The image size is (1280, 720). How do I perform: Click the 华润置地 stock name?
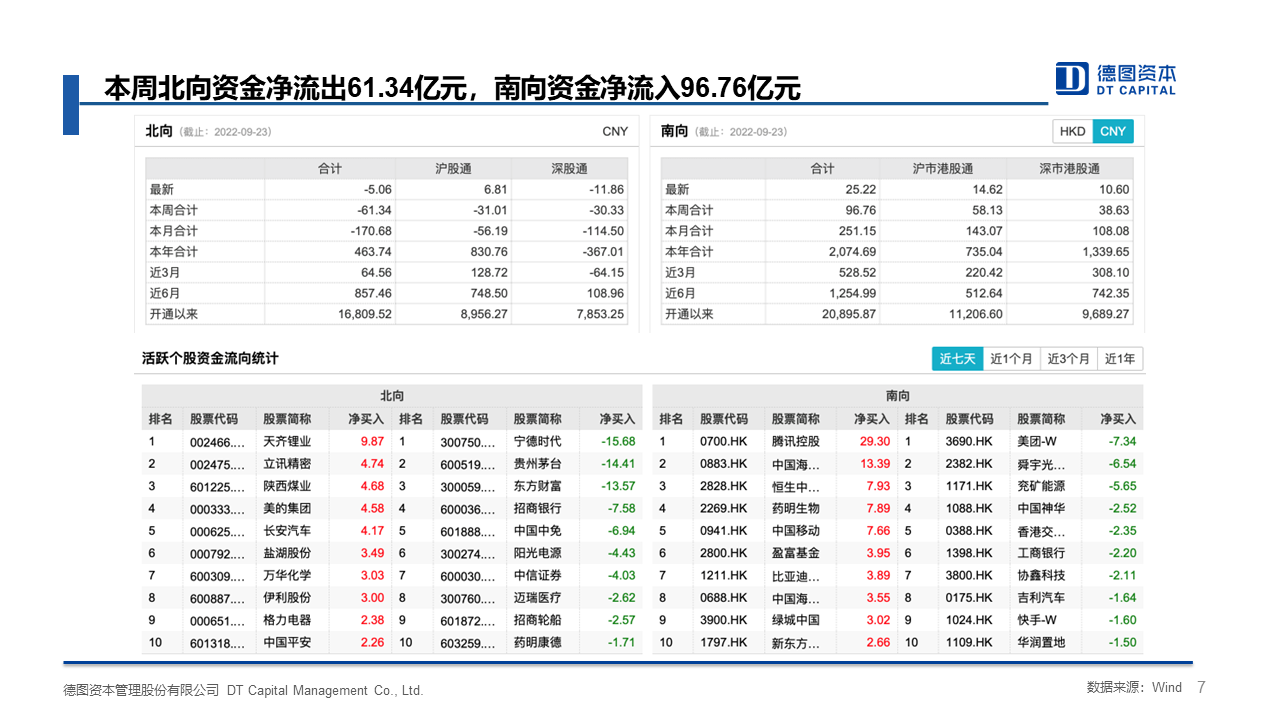tap(1042, 642)
